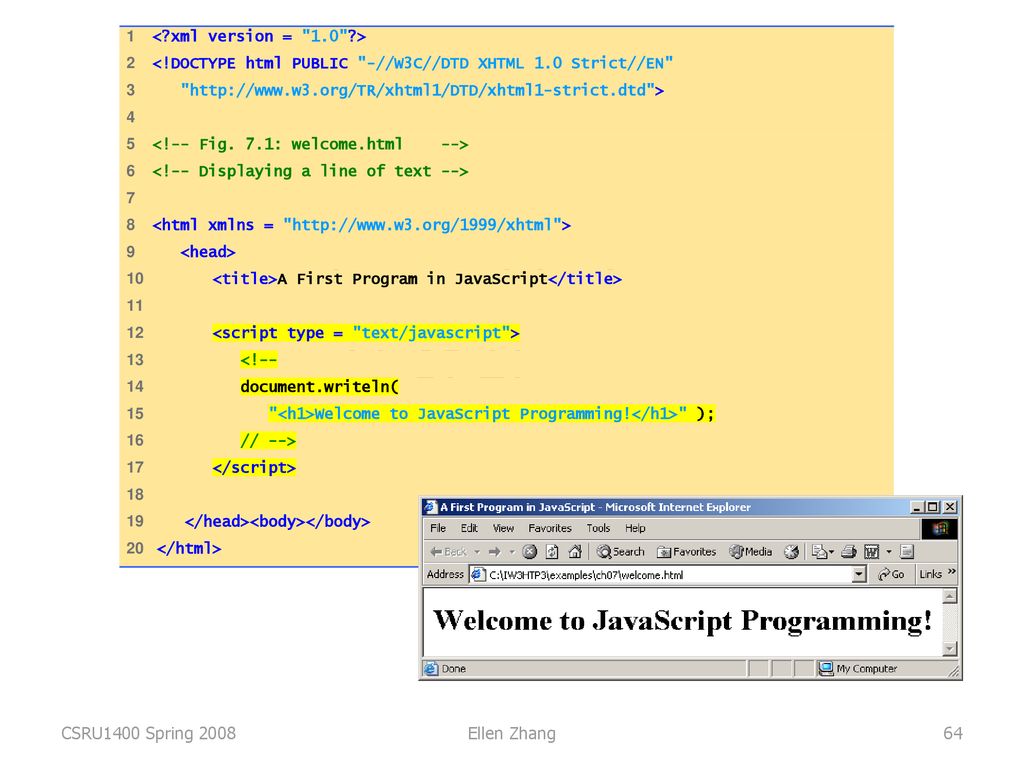Screen dimensions: 1024x768
Task: Open the Back button history dropdown
Action: 477,552
